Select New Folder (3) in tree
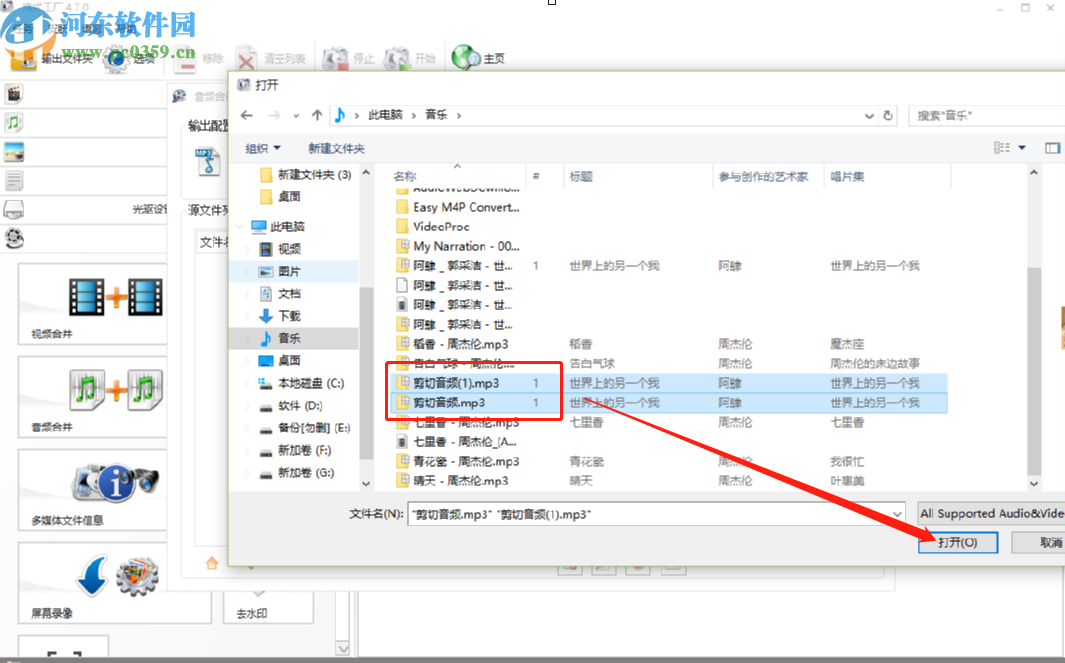Image resolution: width=1065 pixels, height=663 pixels. pos(314,175)
